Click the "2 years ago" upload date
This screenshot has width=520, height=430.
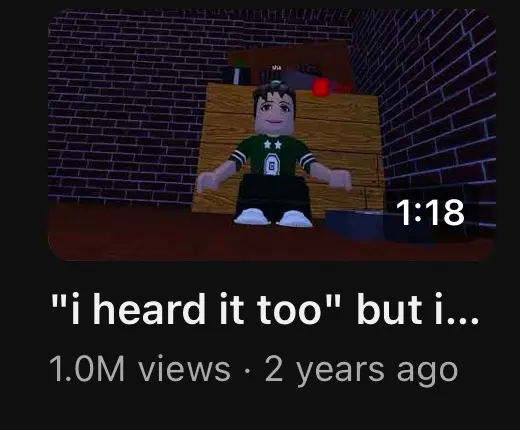(x=361, y=371)
